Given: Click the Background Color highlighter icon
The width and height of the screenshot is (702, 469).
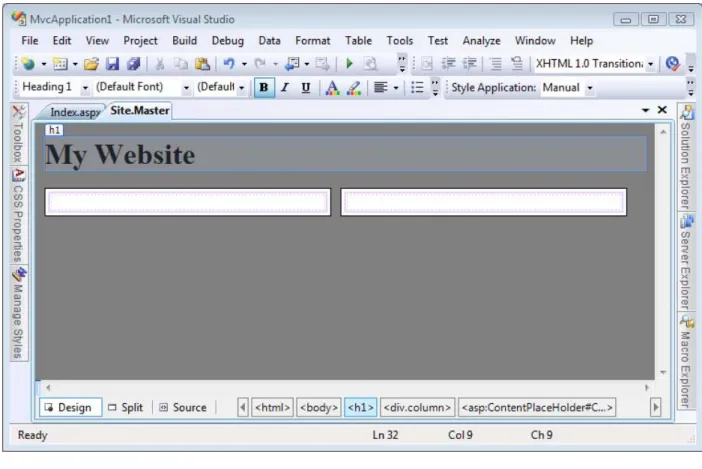Looking at the screenshot, I should (354, 88).
